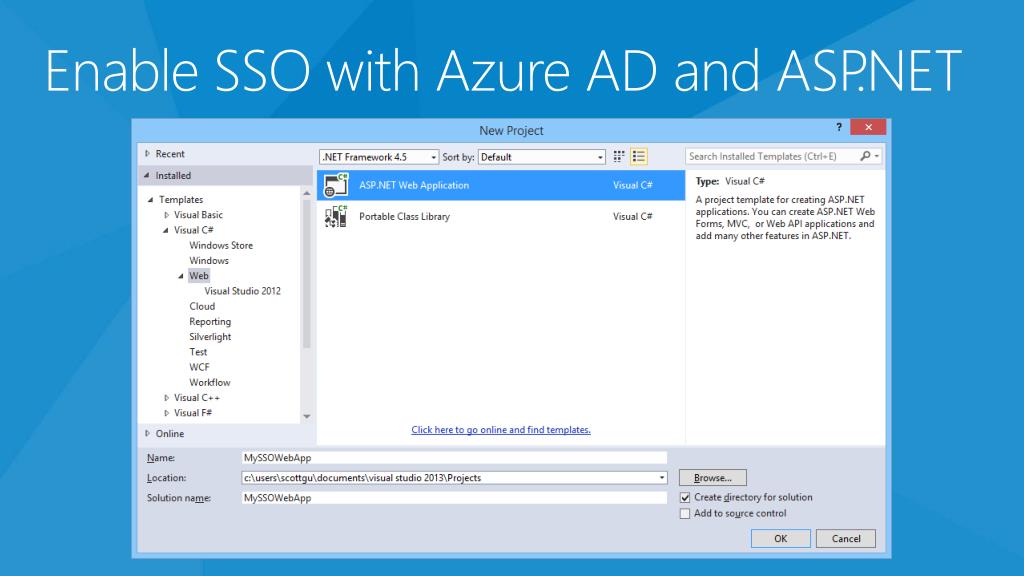1024x576 pixels.
Task: Click the search magnifier icon
Action: (865, 156)
